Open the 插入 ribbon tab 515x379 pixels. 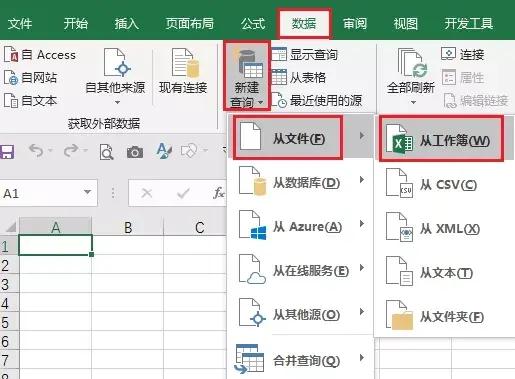(x=127, y=23)
